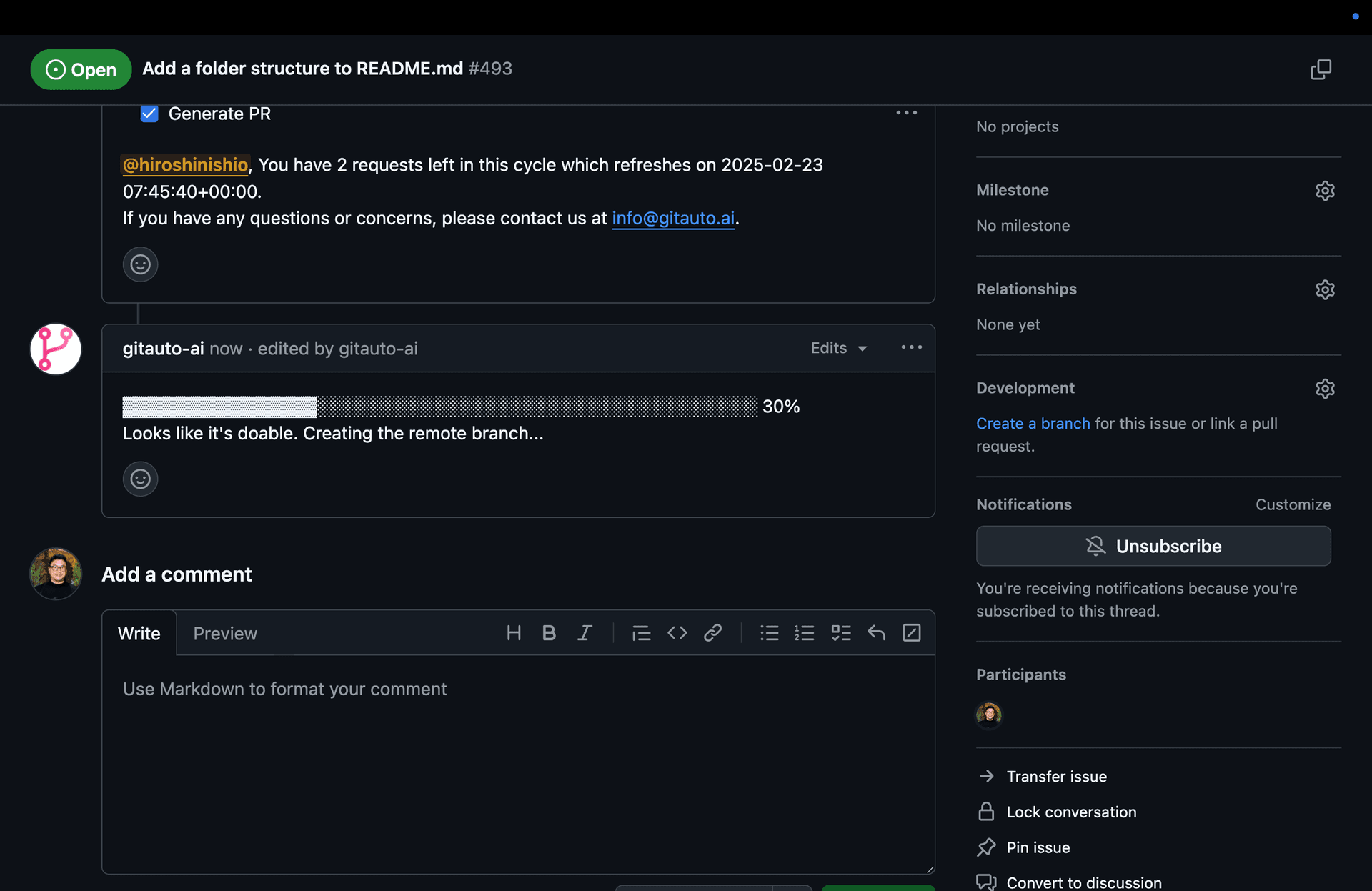Toggle bold formatting for the comment
Screen dimensions: 1372x891
549,633
